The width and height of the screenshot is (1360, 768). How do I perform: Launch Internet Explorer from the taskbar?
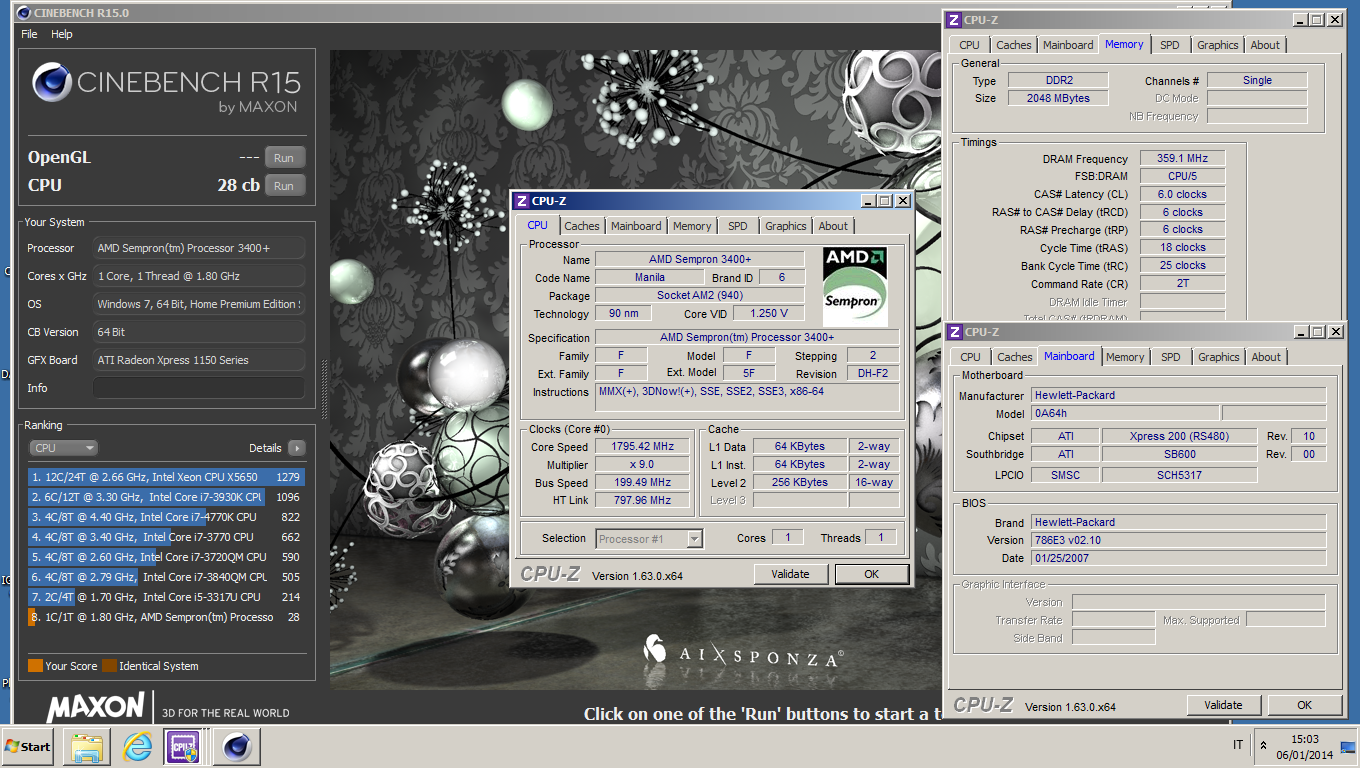(x=137, y=746)
